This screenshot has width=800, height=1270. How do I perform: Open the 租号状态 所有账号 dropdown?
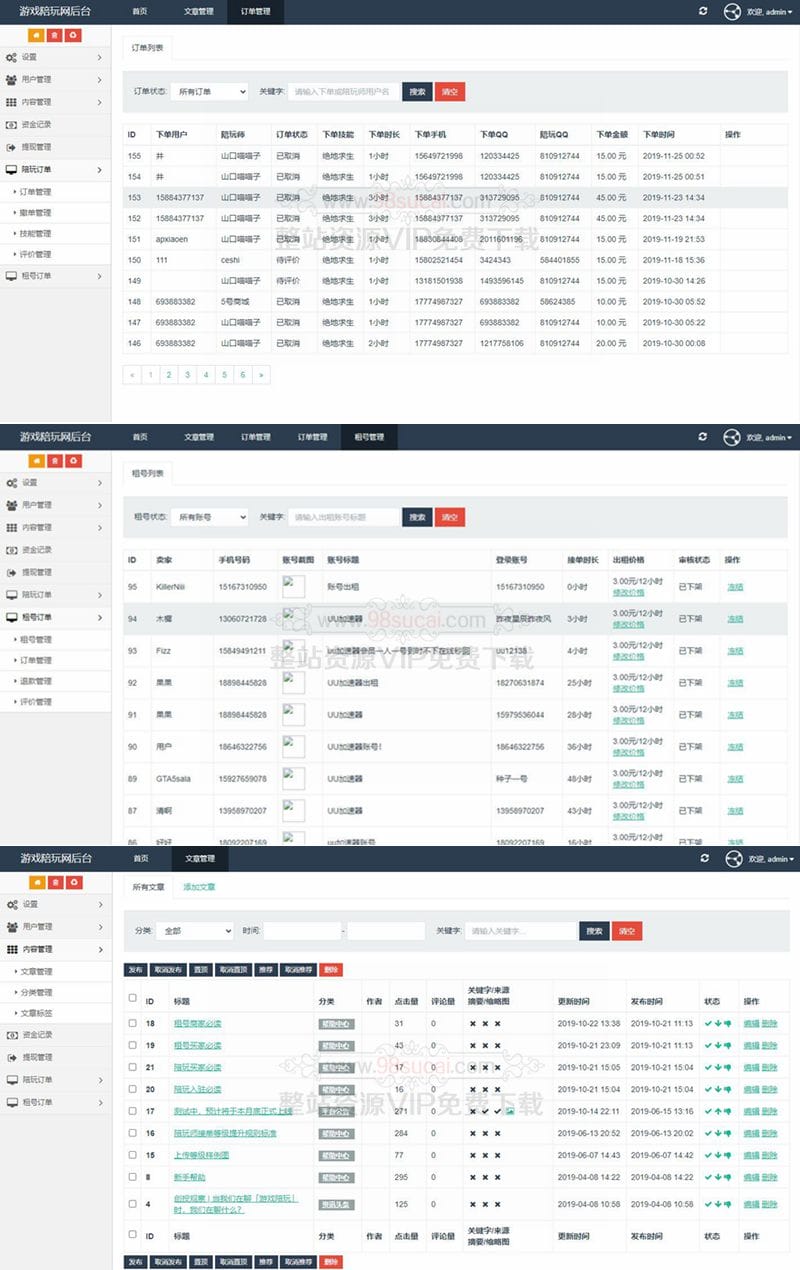[x=210, y=516]
